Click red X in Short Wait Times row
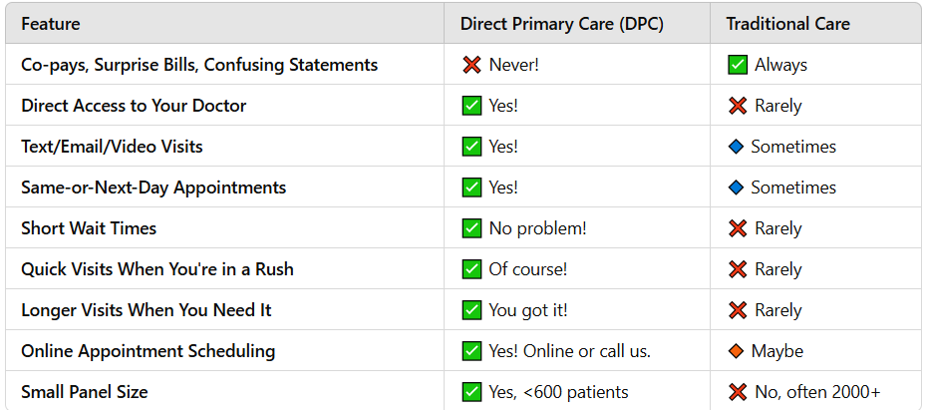The height and width of the screenshot is (410, 925). (737, 229)
